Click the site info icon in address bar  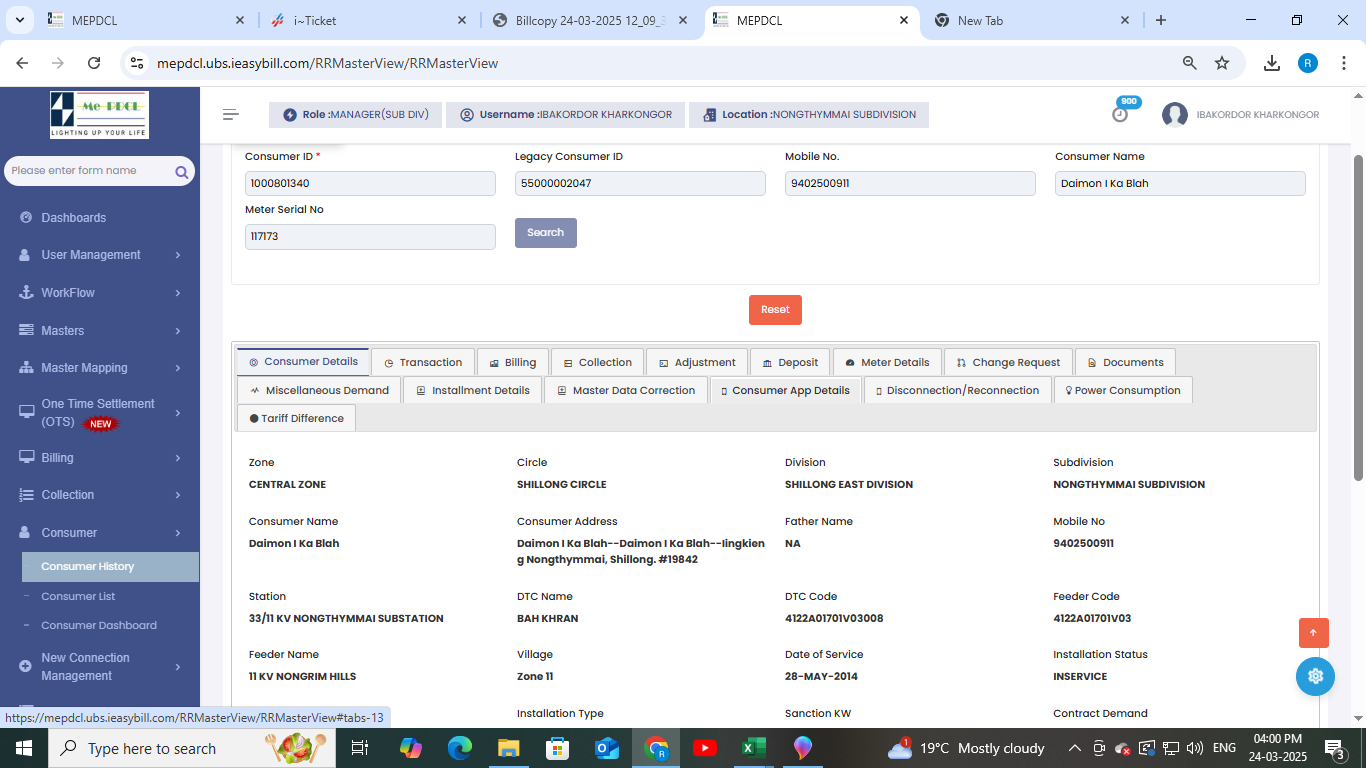coord(138,63)
